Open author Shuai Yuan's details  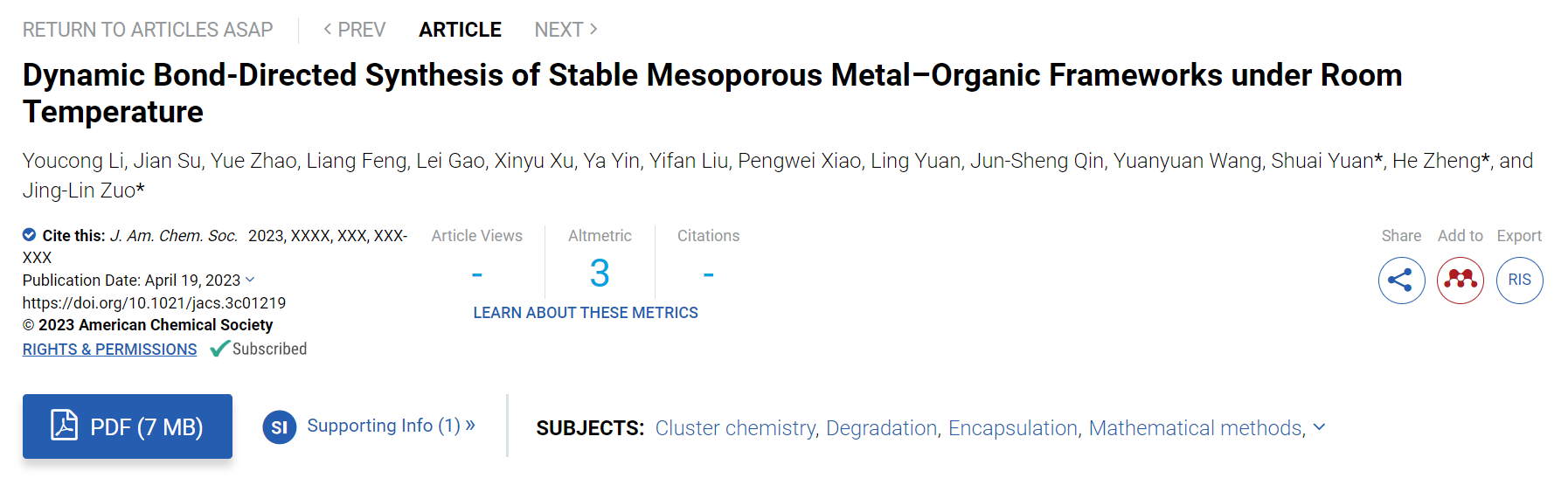click(x=1322, y=161)
